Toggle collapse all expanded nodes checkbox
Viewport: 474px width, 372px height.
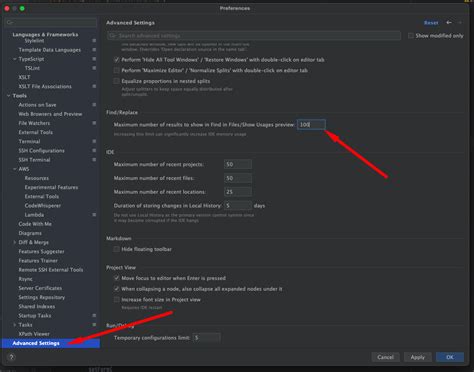116,289
